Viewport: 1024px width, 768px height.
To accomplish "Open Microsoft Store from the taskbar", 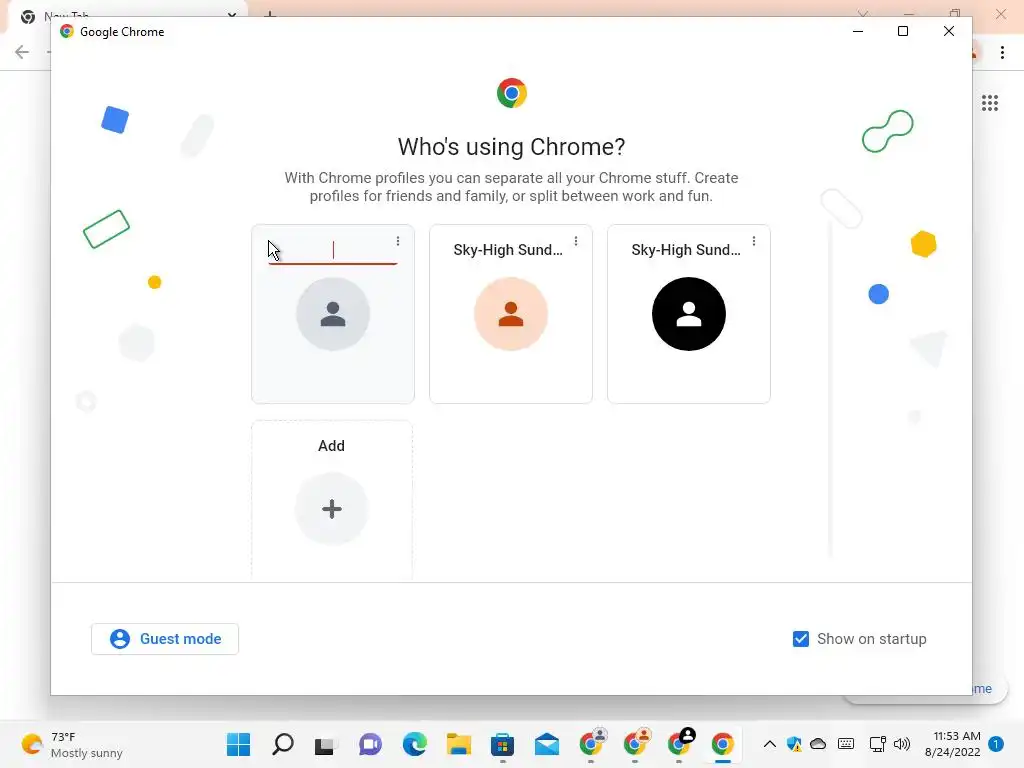I will pos(502,744).
